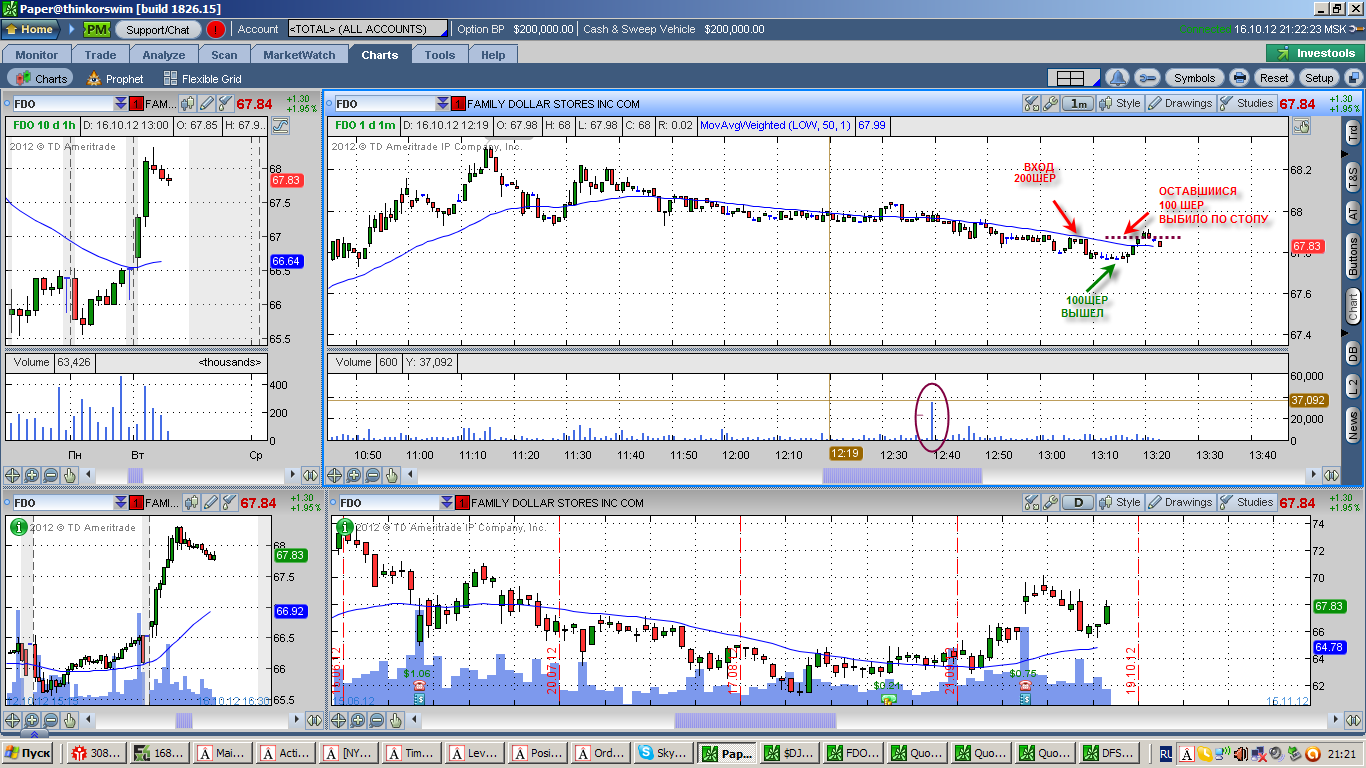Click the red record circle icon
1366x768 pixels.
click(216, 29)
